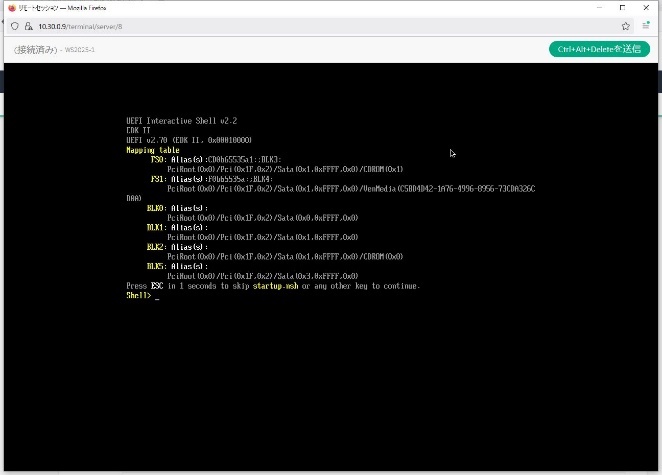The width and height of the screenshot is (662, 475).
Task: Click the FS1: mapping entry
Action: pos(158,178)
